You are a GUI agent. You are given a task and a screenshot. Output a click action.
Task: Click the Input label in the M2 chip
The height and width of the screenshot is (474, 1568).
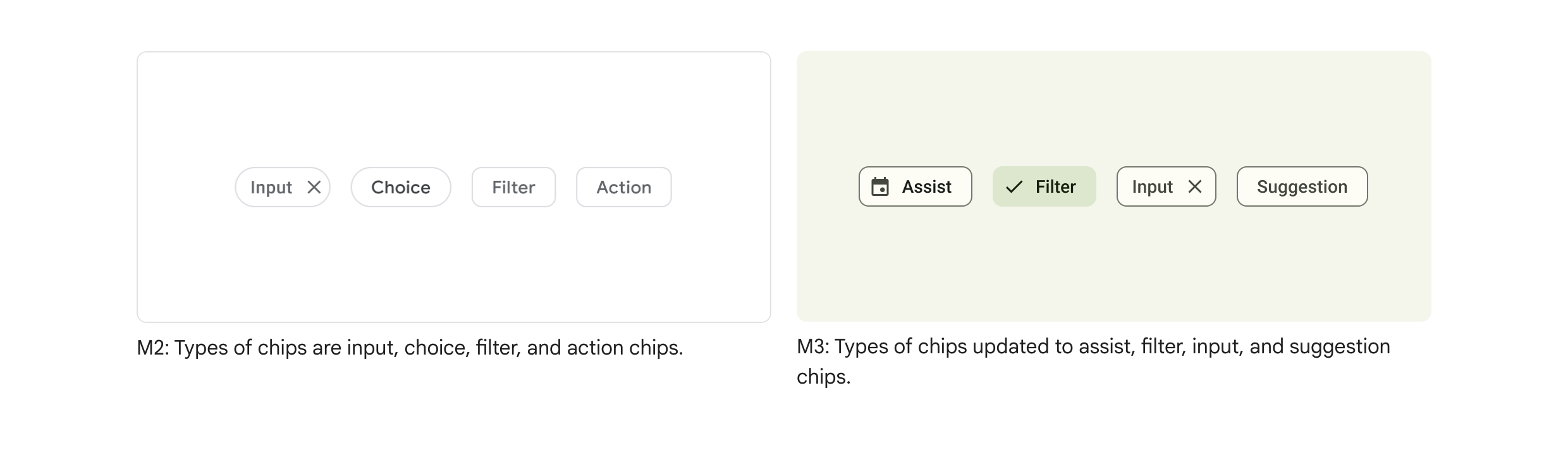pyautogui.click(x=271, y=187)
